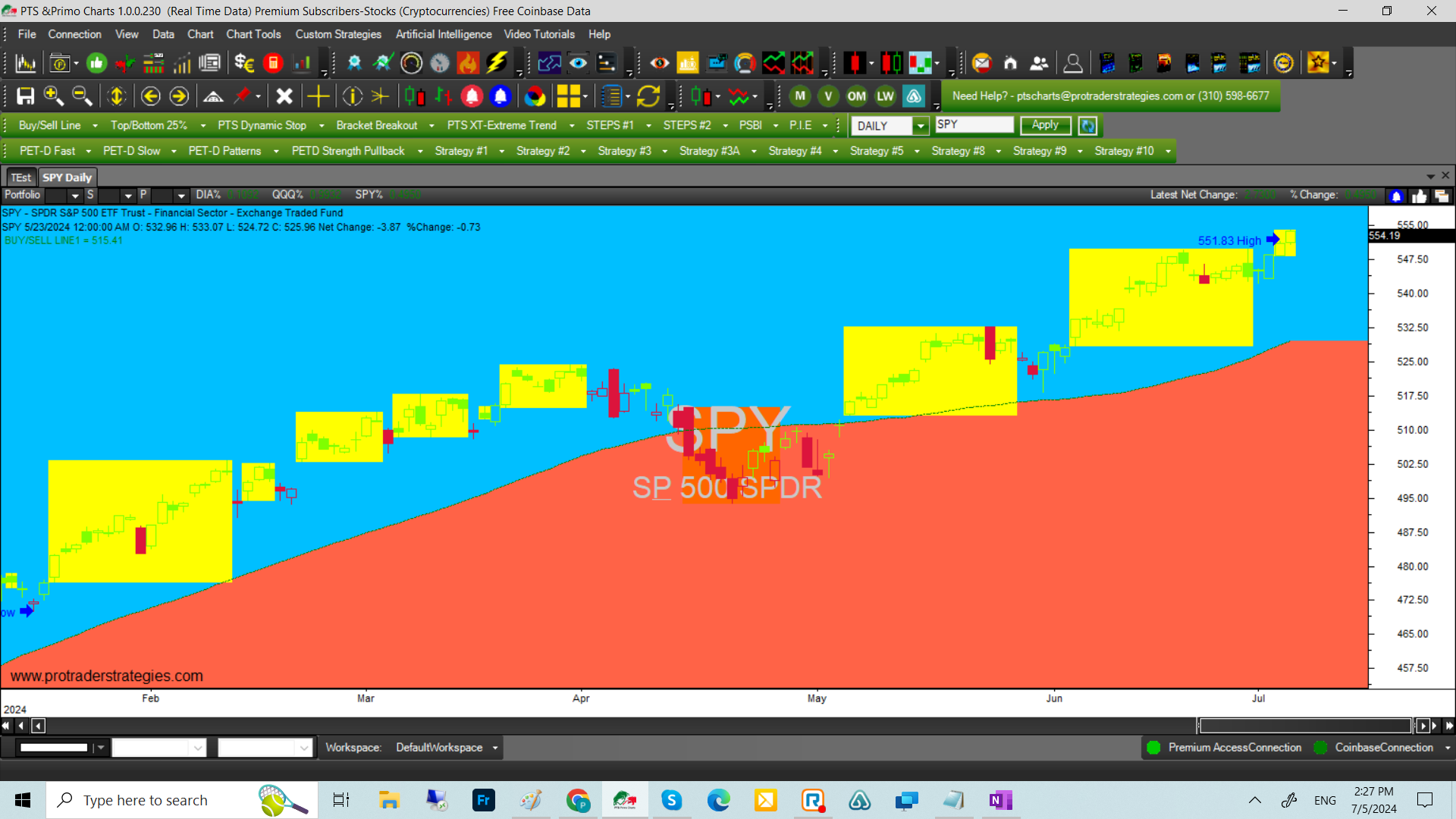This screenshot has height=819, width=1456.
Task: Toggle the green thumbs up icon
Action: pos(96,63)
